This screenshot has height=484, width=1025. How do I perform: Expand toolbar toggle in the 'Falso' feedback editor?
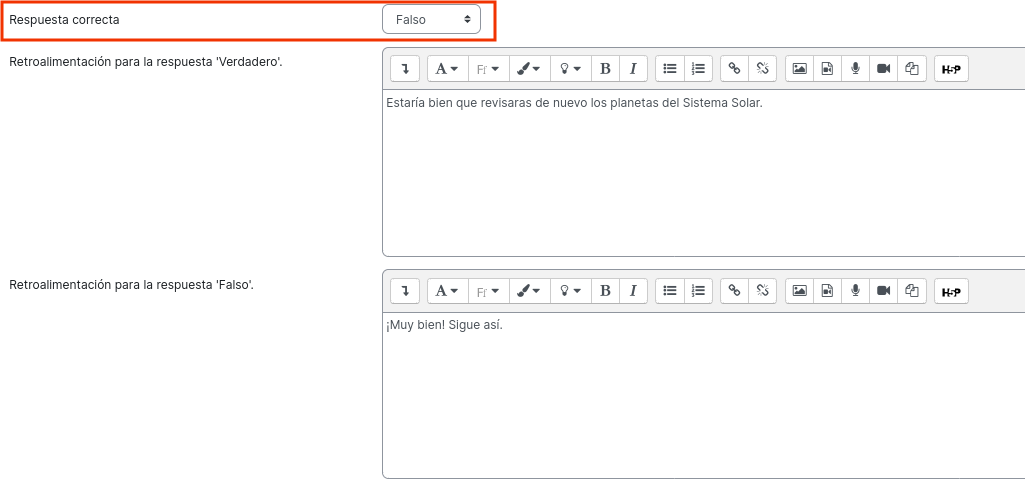(405, 291)
